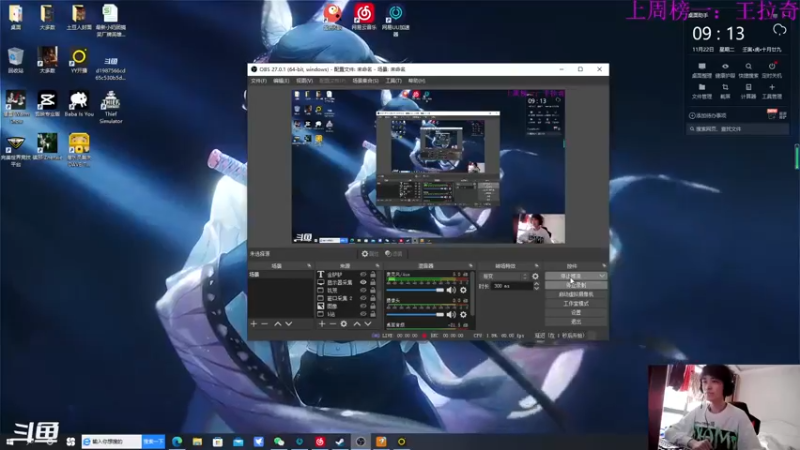
Task: Toggle the lock on the 显示器采集 source
Action: click(373, 282)
